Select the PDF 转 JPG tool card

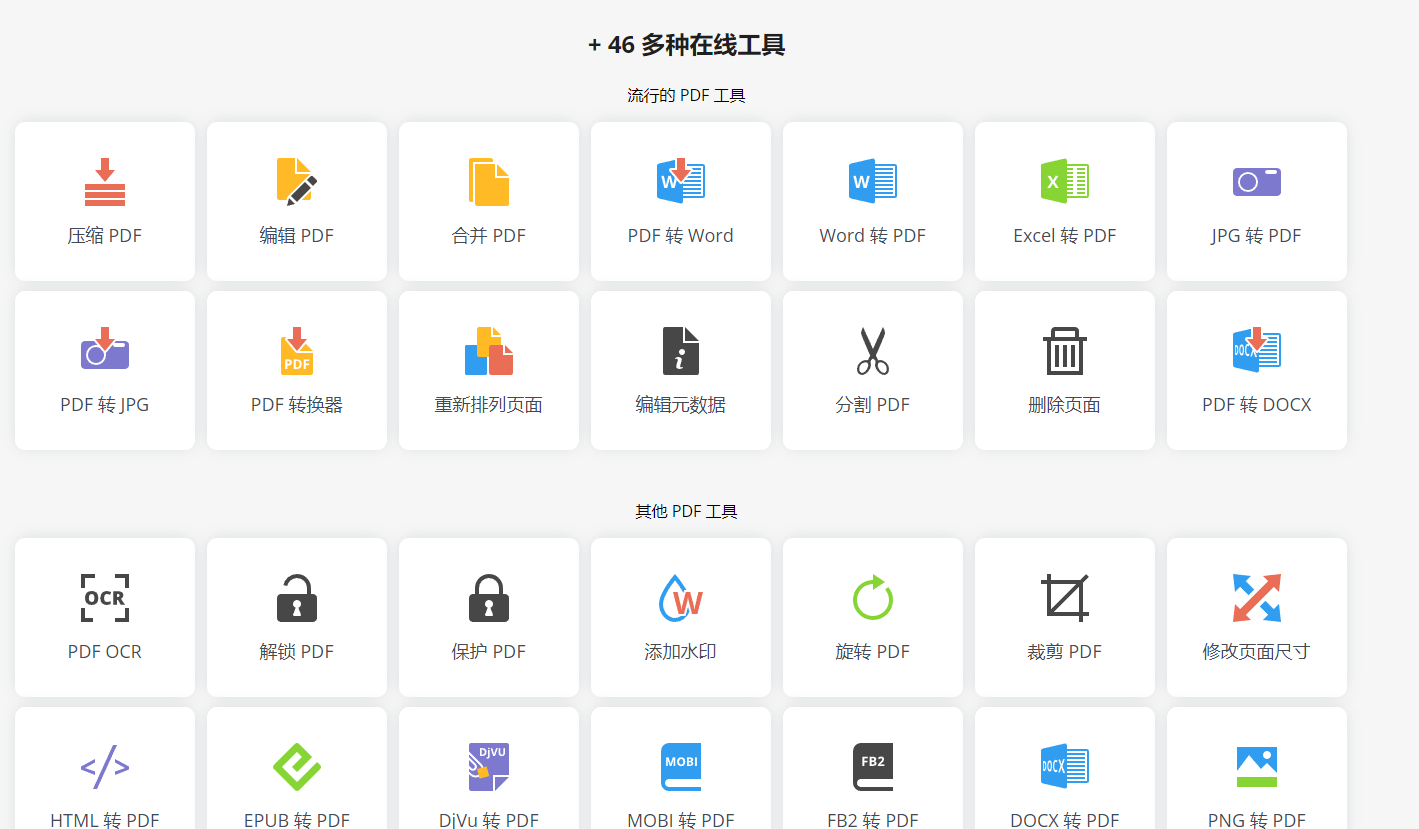(x=105, y=371)
